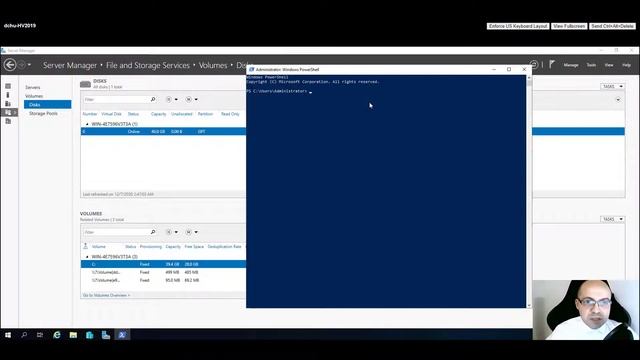Sort disks by Read Only column
Image resolution: width=640 pixels, height=360 pixels.
point(230,114)
